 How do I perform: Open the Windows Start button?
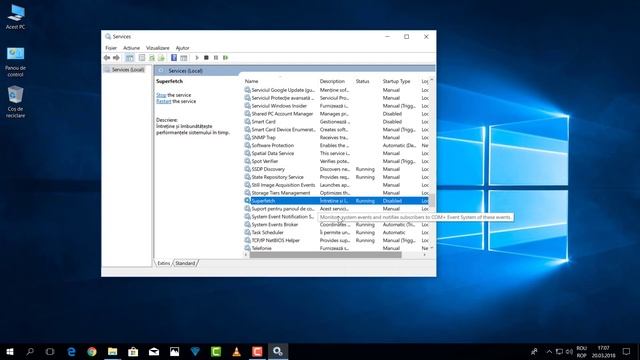pyautogui.click(x=10, y=351)
